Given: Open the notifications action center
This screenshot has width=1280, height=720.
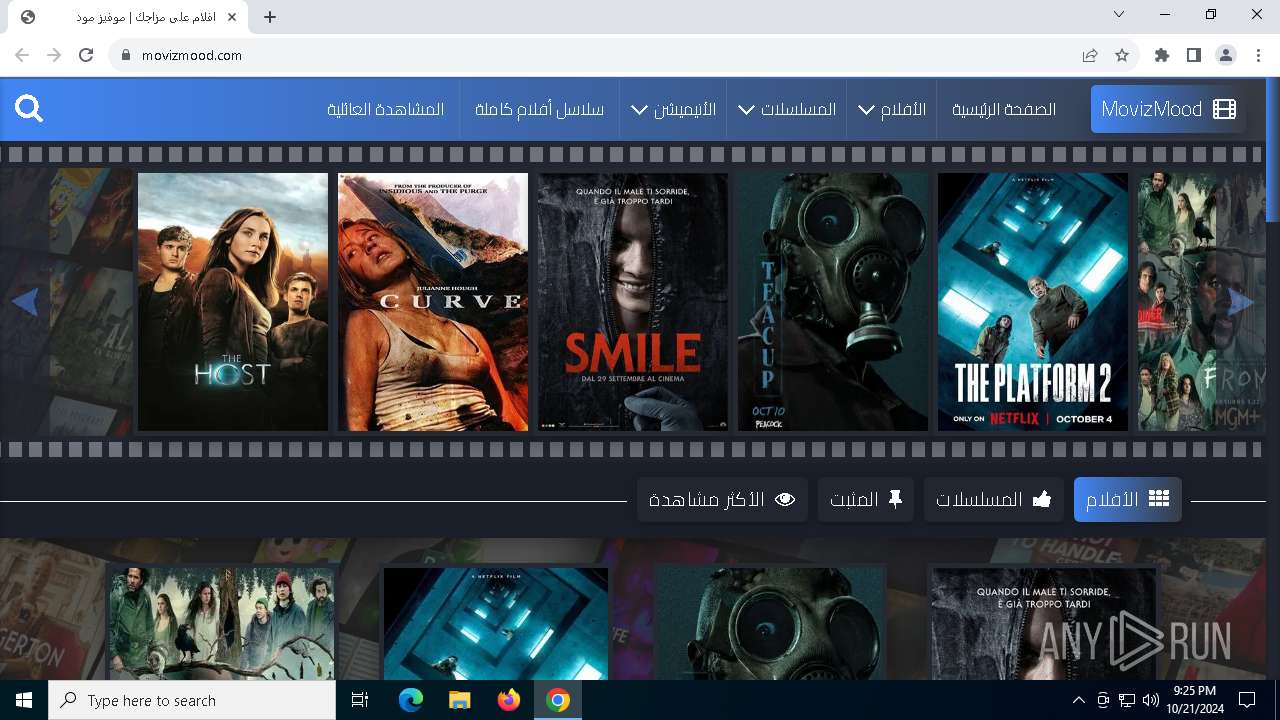Looking at the screenshot, I should pyautogui.click(x=1247, y=700).
